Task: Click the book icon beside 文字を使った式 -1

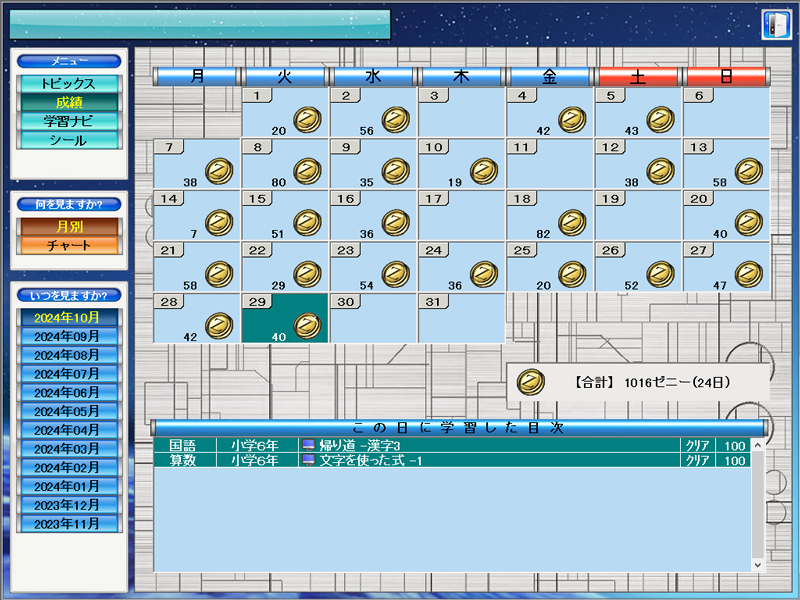Action: pos(308,461)
